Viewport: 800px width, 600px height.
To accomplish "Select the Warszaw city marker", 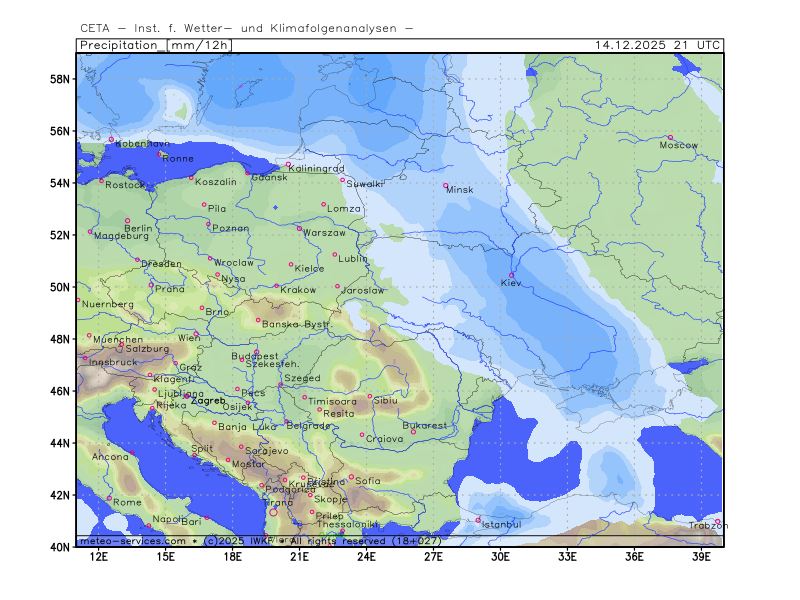I will point(299,228).
